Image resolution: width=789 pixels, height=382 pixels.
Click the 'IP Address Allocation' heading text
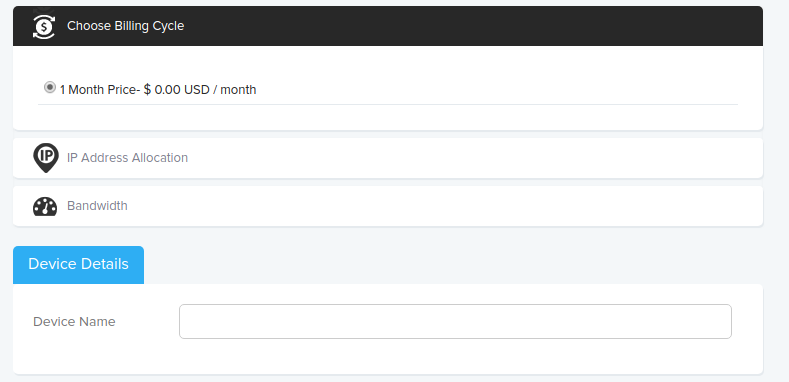pyautogui.click(x=127, y=158)
